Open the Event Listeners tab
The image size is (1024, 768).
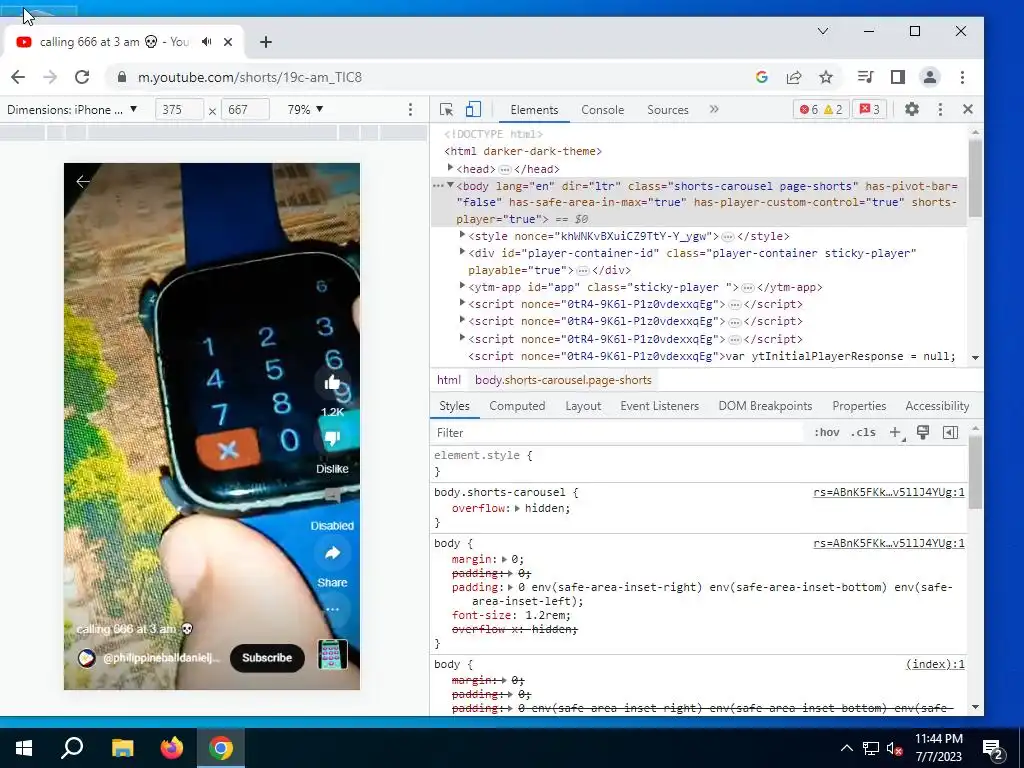point(660,406)
